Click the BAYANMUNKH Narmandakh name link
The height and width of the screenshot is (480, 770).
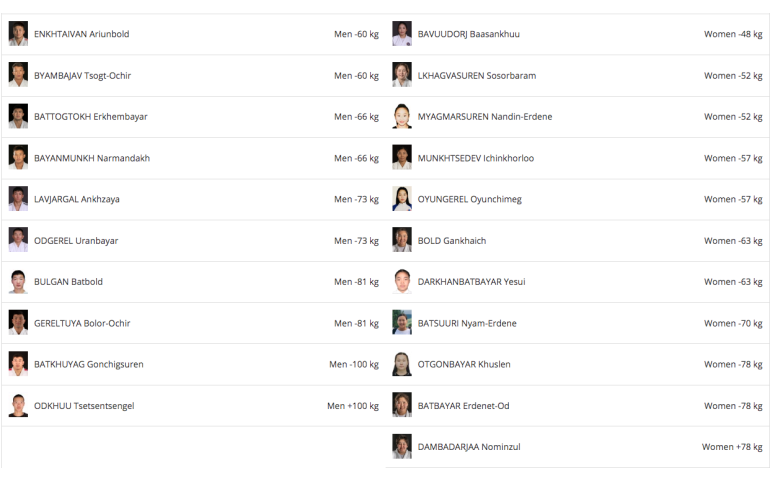92,158
